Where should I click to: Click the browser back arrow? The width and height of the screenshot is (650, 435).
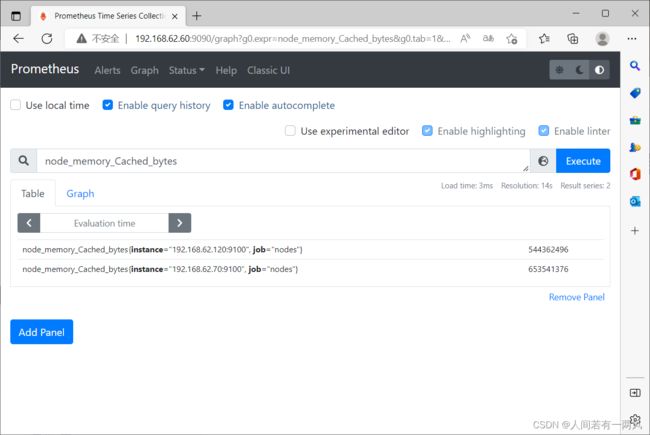click(18, 39)
